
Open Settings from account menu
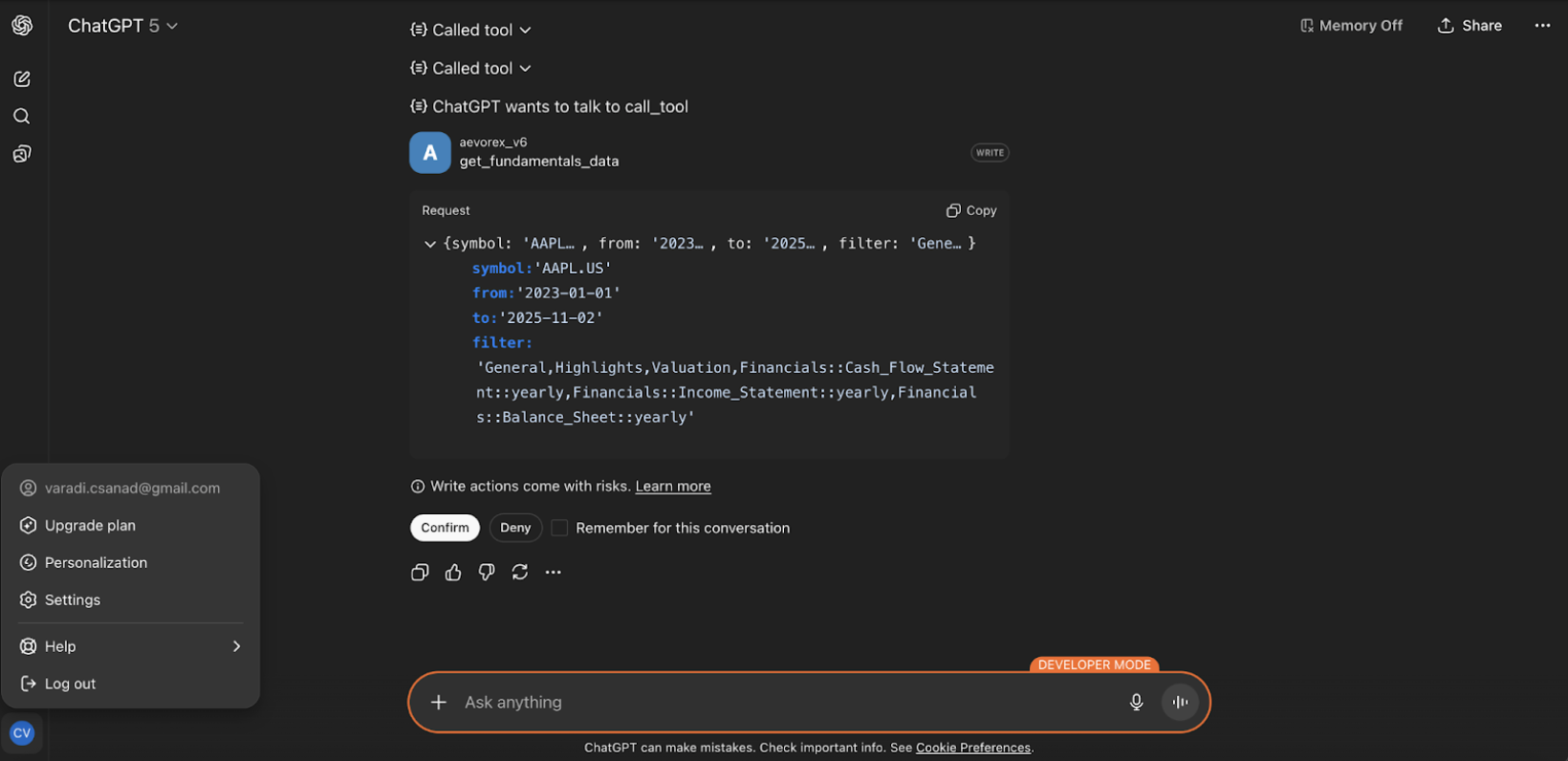pyautogui.click(x=131, y=600)
